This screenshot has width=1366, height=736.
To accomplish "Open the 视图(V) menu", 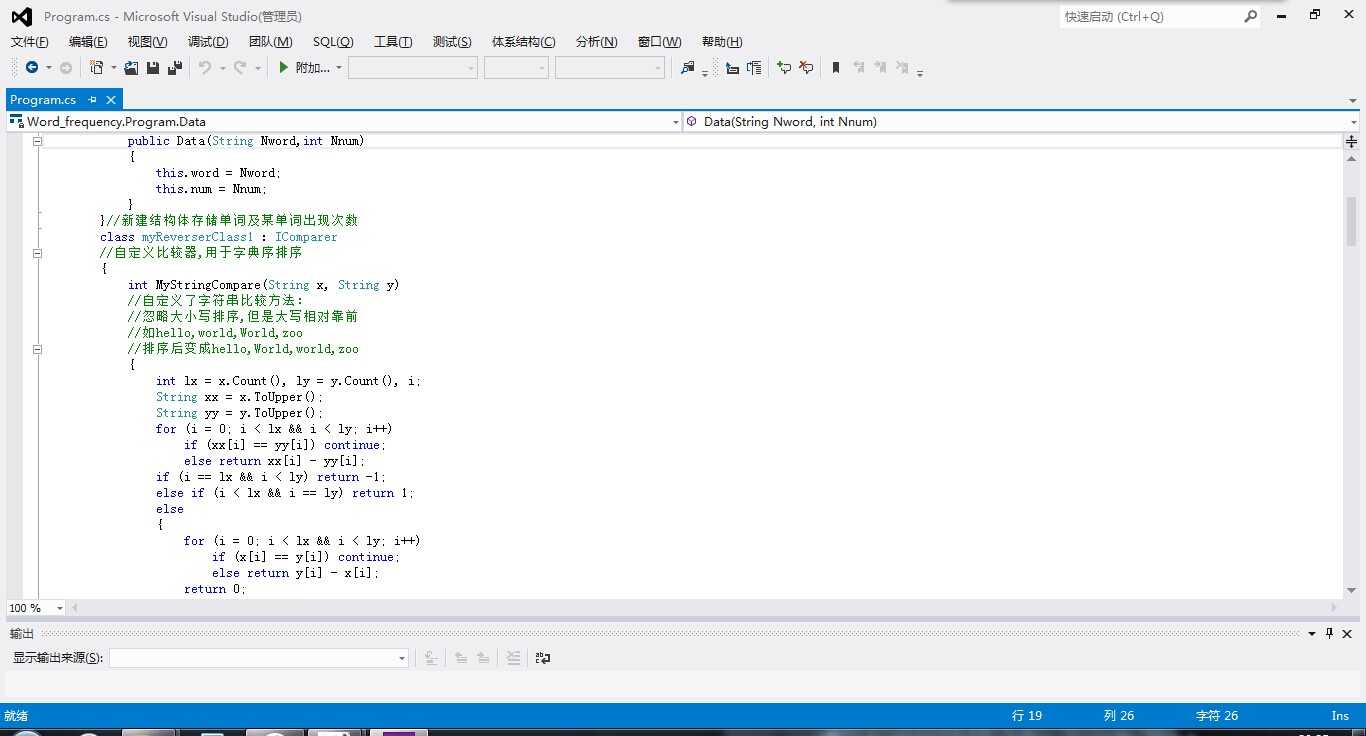I will click(x=148, y=42).
